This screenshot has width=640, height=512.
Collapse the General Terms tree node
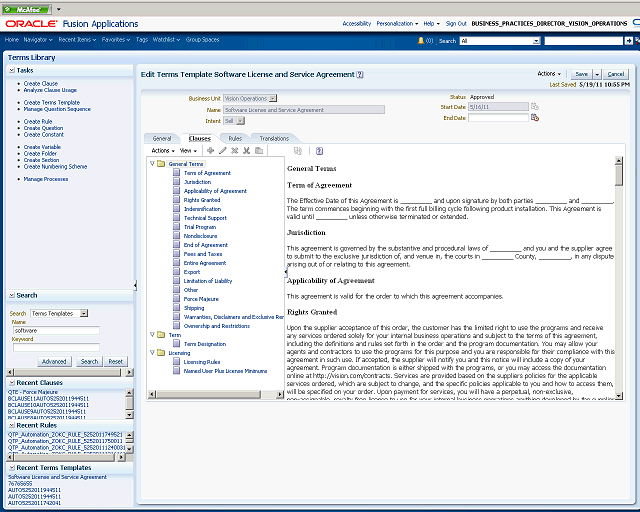[152, 163]
